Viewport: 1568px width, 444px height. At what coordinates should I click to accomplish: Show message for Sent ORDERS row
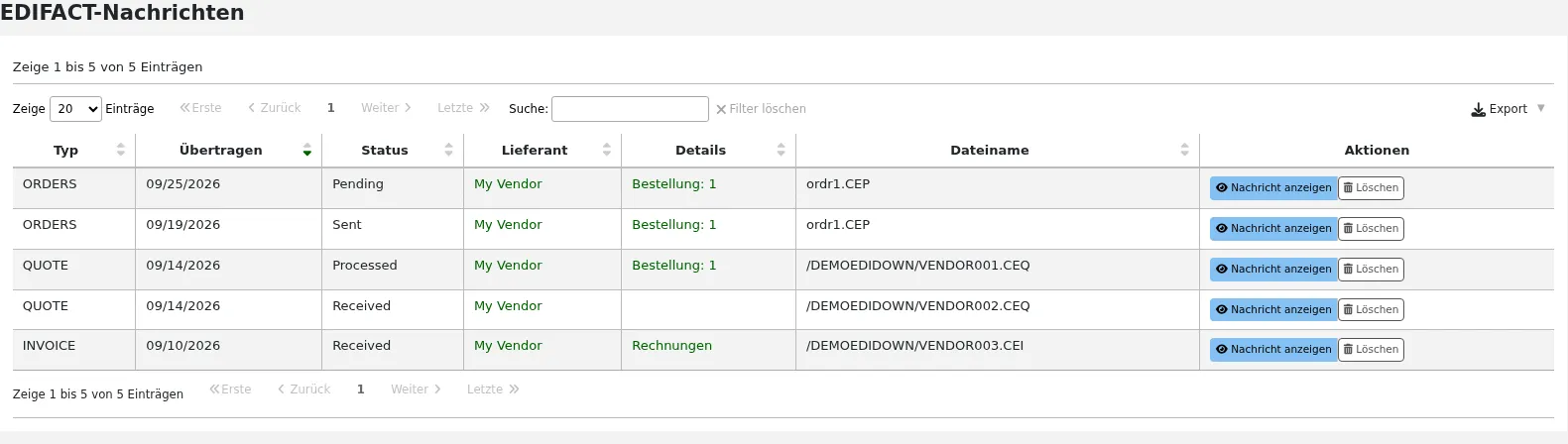[1273, 229]
